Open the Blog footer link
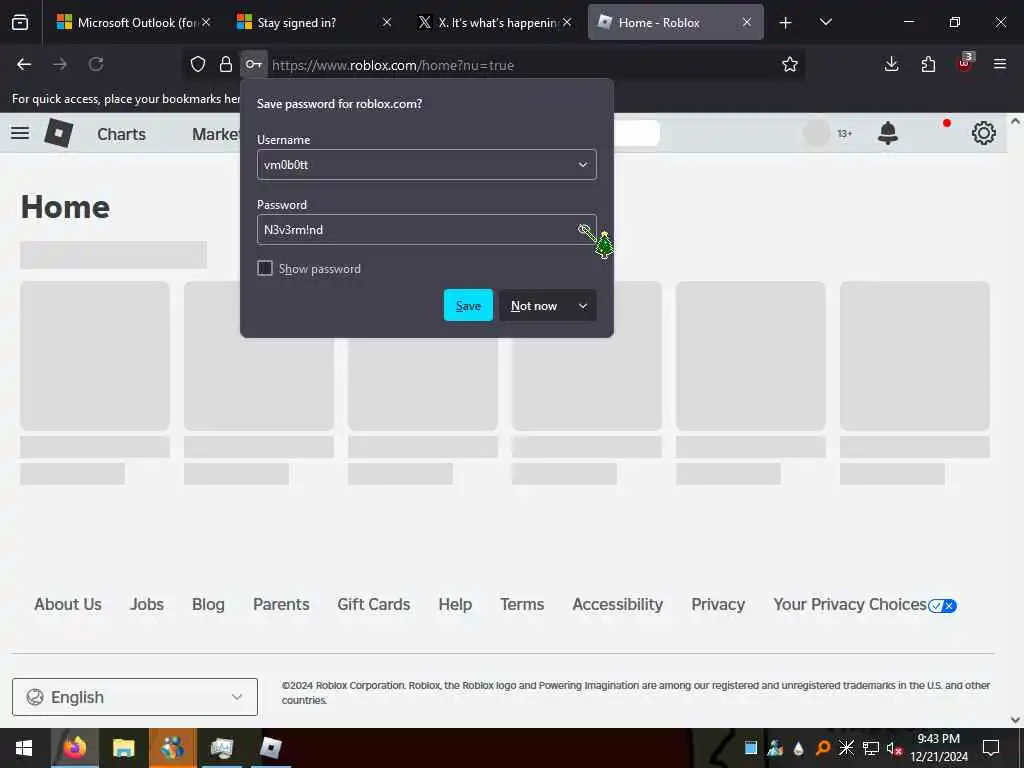The width and height of the screenshot is (1024, 768). (208, 605)
